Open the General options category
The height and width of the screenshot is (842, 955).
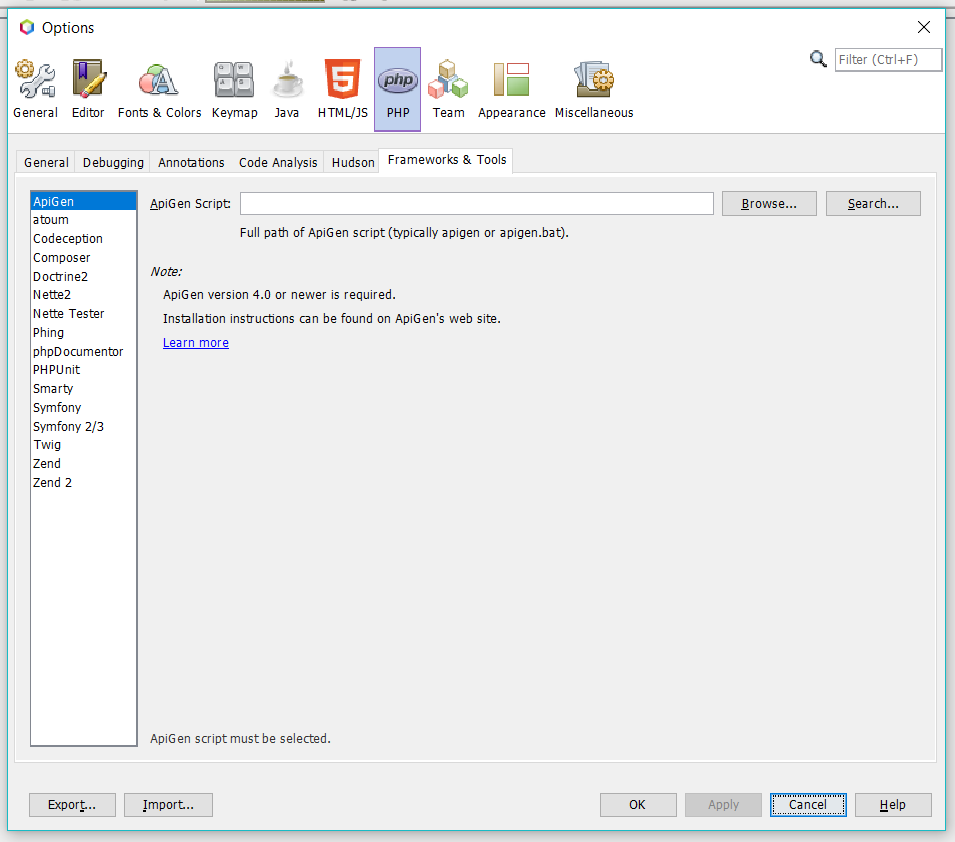35,89
